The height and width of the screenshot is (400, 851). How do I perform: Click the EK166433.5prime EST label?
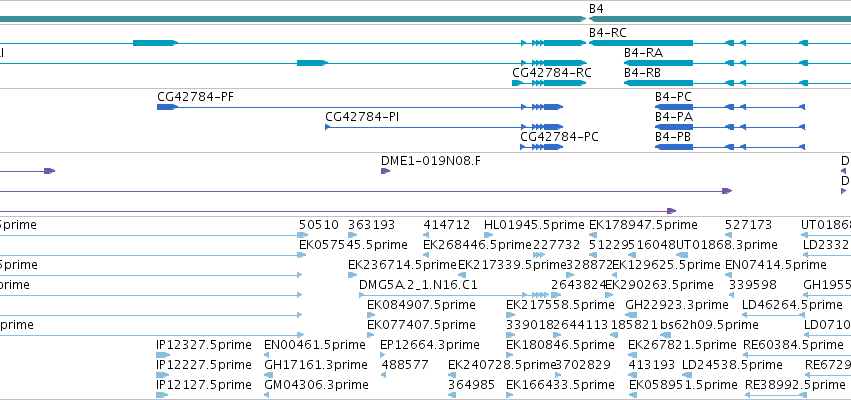pyautogui.click(x=560, y=385)
